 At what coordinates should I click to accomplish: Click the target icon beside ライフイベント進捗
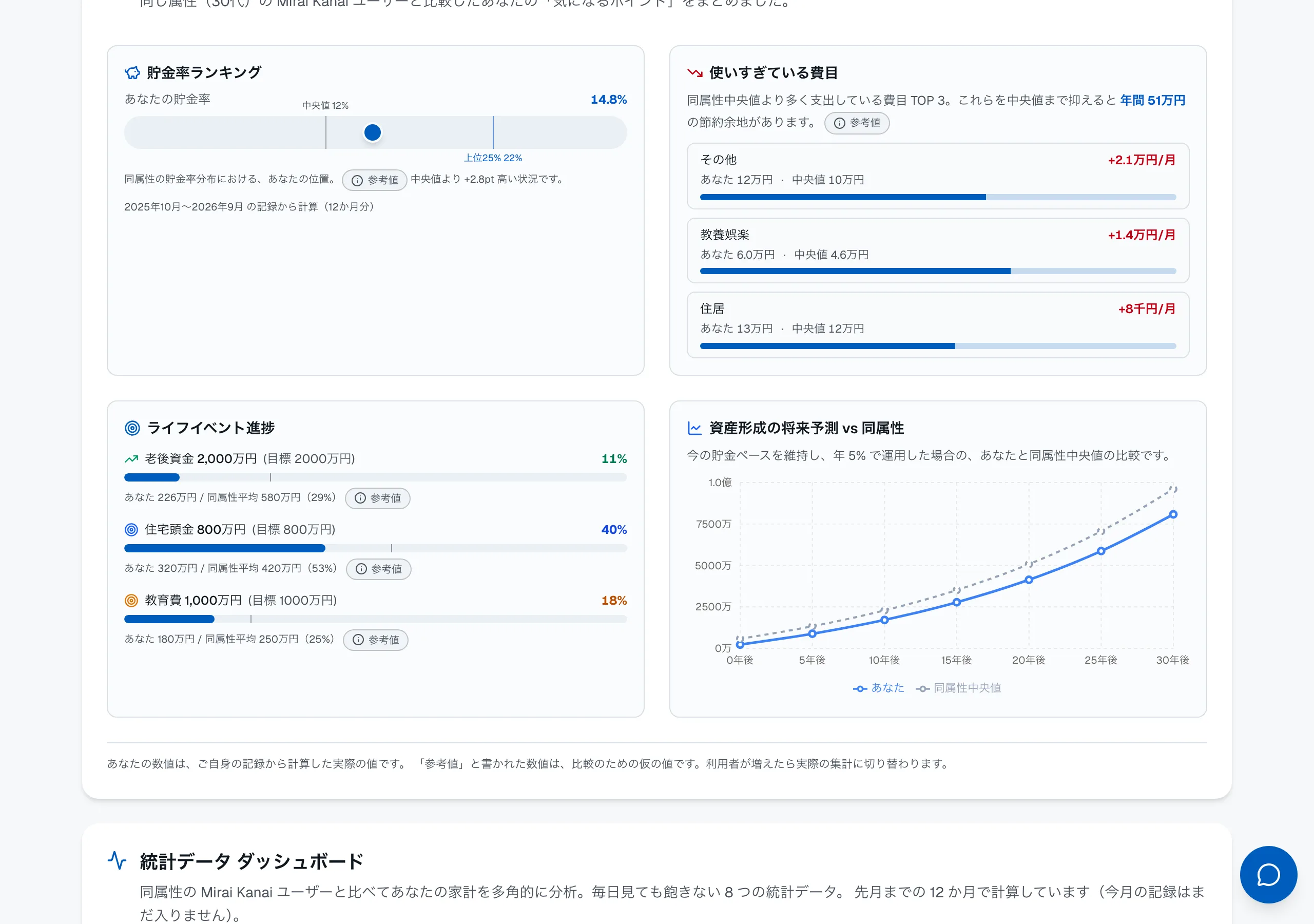(x=132, y=428)
